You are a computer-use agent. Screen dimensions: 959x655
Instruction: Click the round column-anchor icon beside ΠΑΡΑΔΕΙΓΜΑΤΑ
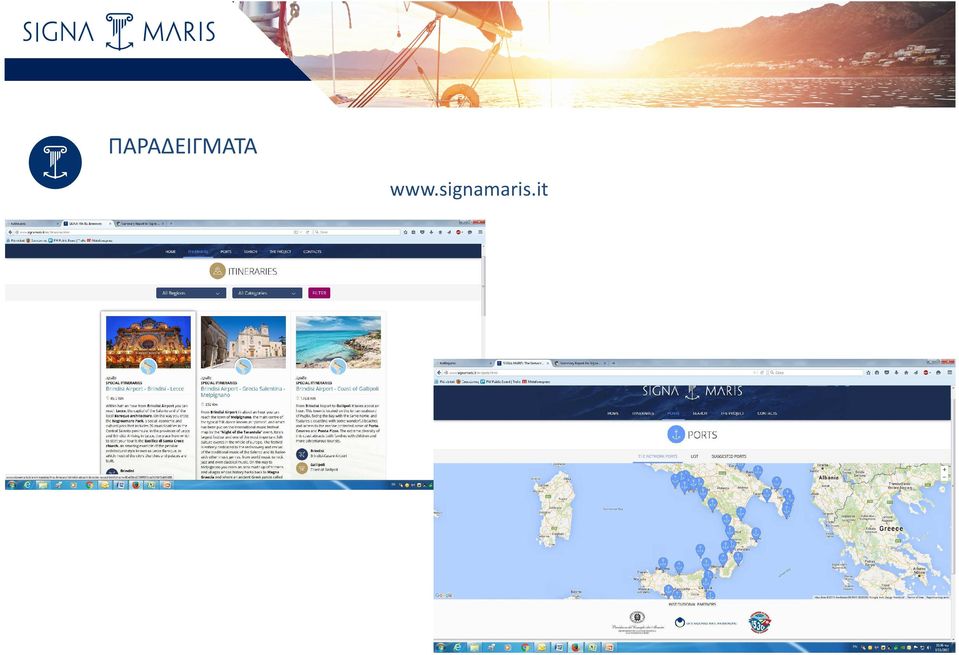tap(55, 162)
